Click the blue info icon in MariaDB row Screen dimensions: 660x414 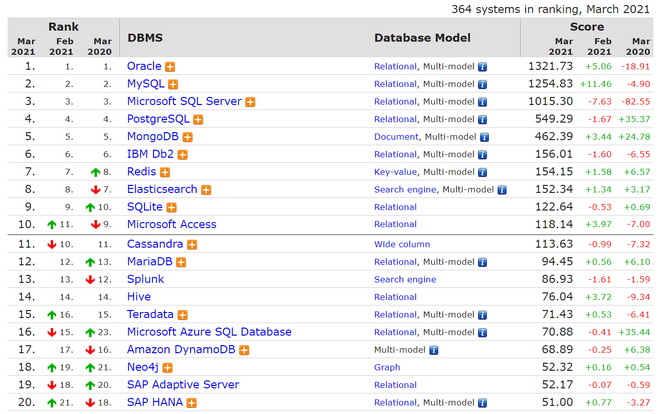tap(483, 262)
